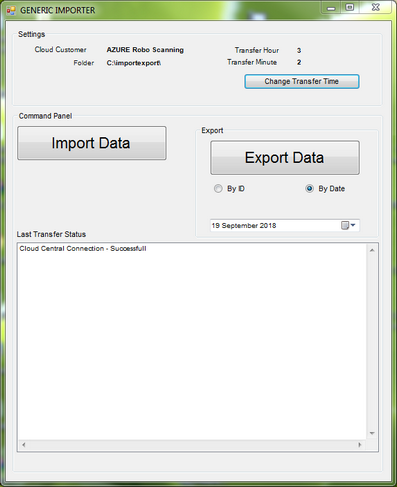Click the status log up scroll arrow
The height and width of the screenshot is (487, 397).
(372, 250)
